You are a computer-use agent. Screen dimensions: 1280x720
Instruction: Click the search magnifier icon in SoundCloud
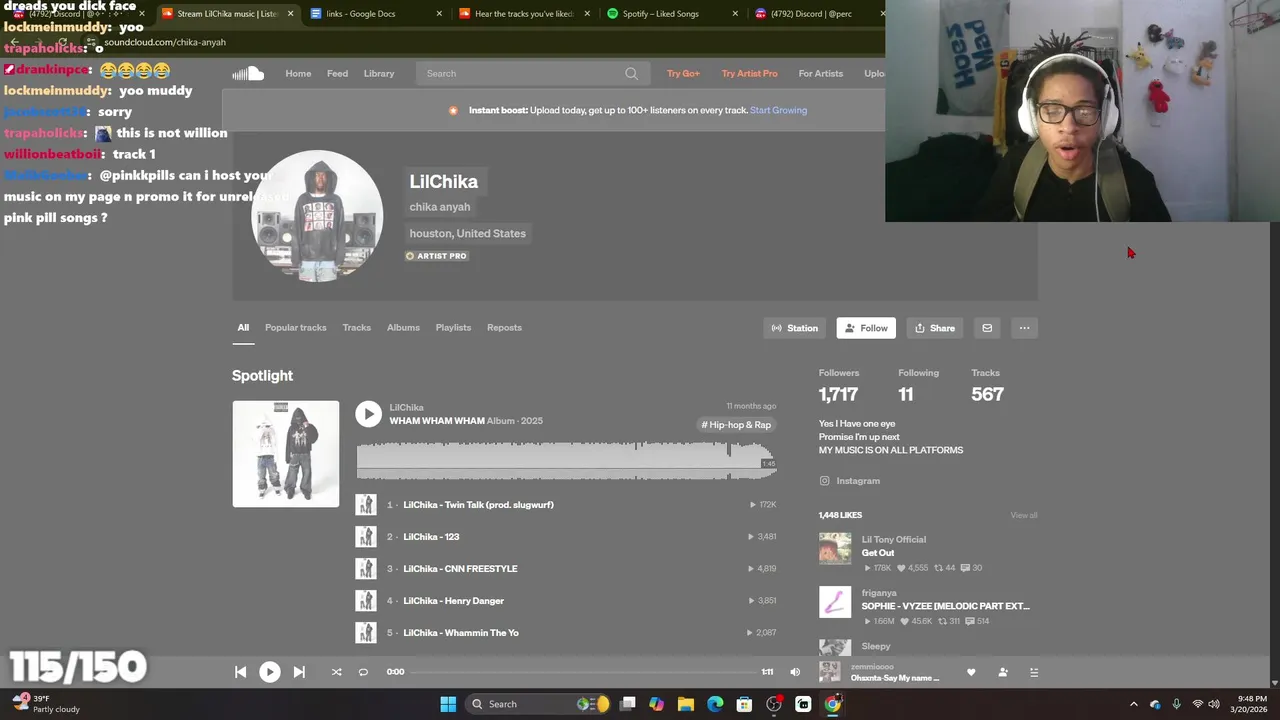[631, 73]
